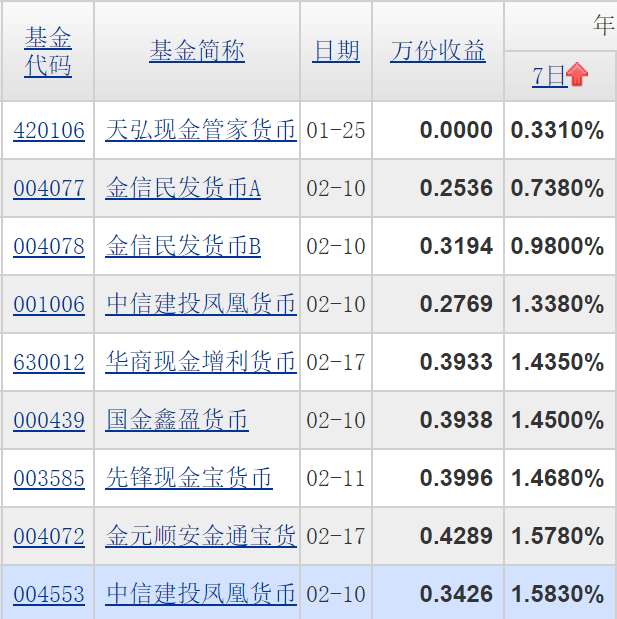Open 中信建投凤凰货币 in 004553 row
This screenshot has height=619, width=617.
tap(201, 594)
